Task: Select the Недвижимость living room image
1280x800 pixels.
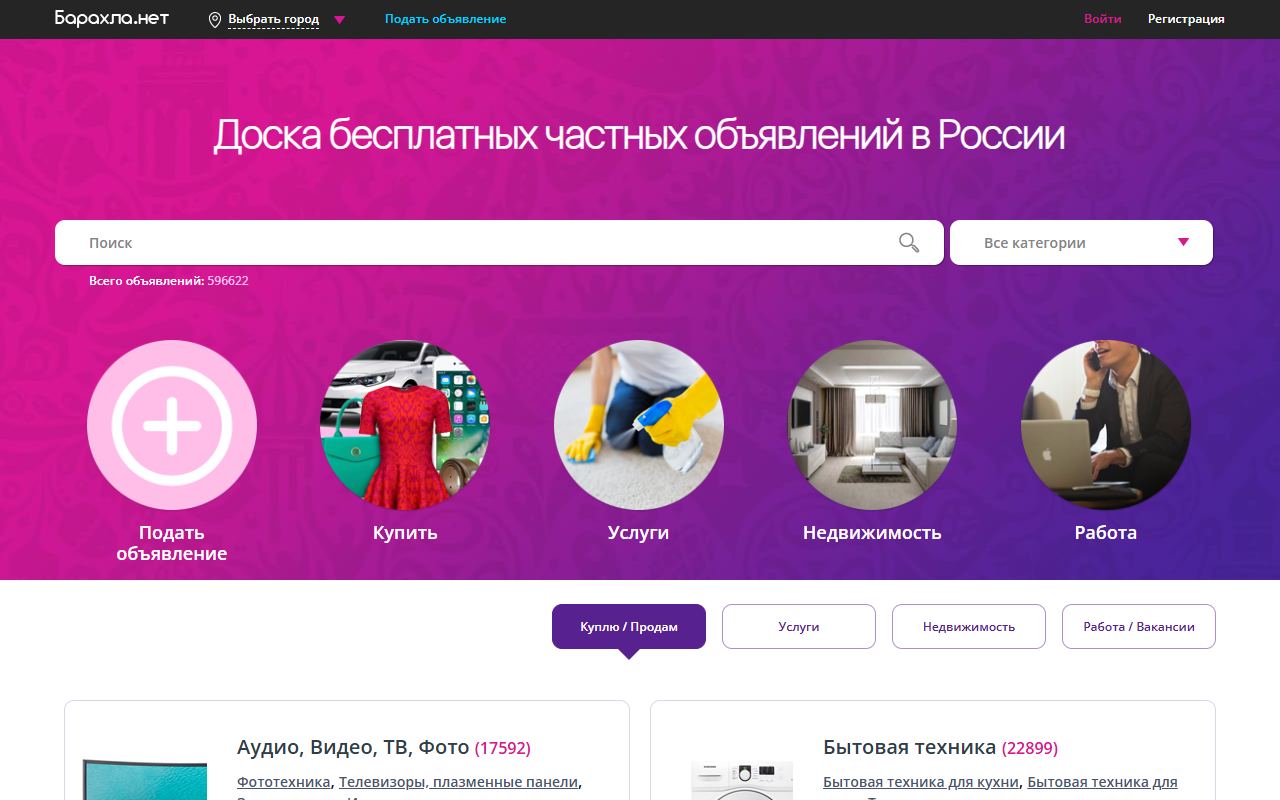Action: coord(872,425)
